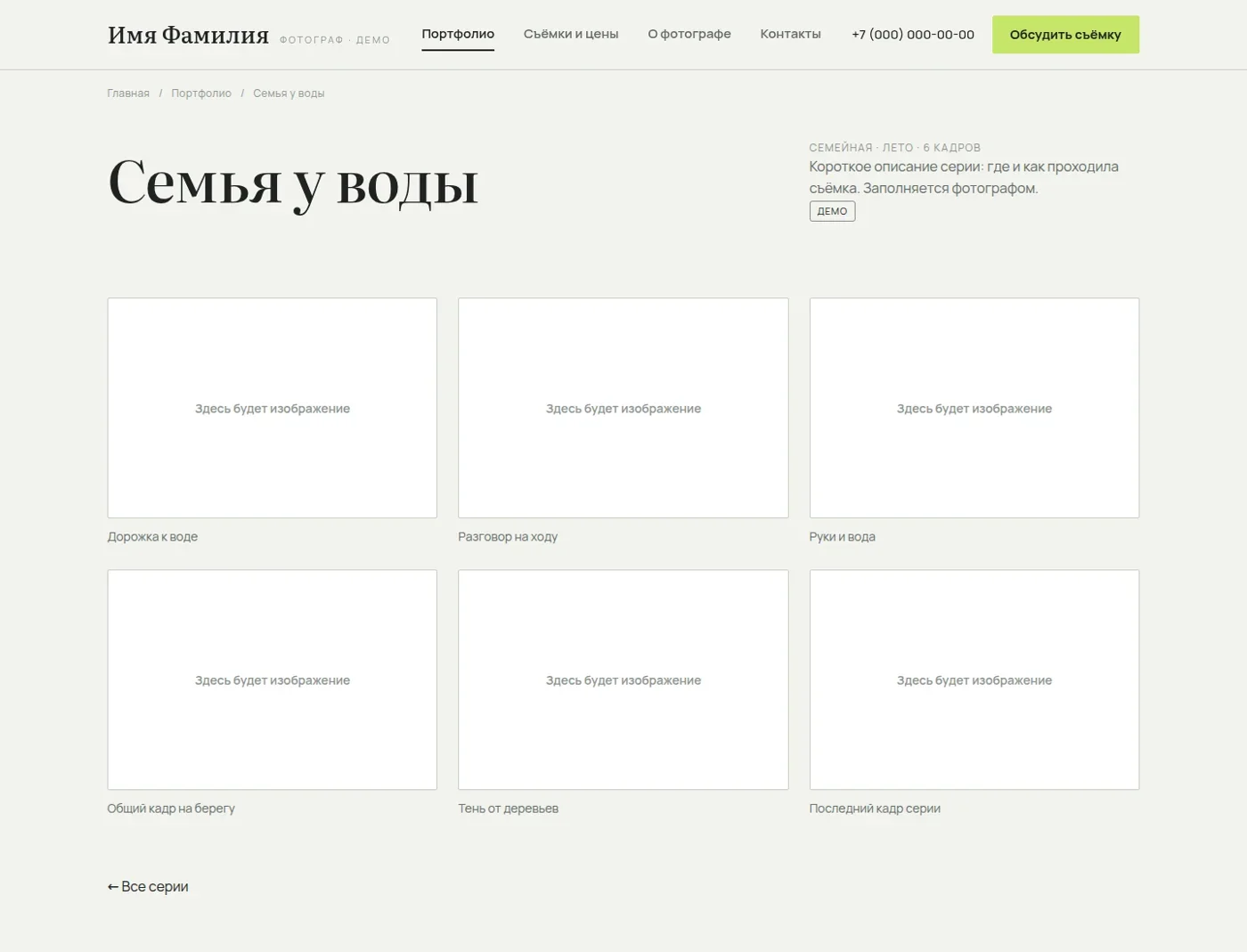
Task: Click the СЕМЕЙНАЯ · ЛЕТО · 6 КАДРОВ label
Action: point(895,148)
